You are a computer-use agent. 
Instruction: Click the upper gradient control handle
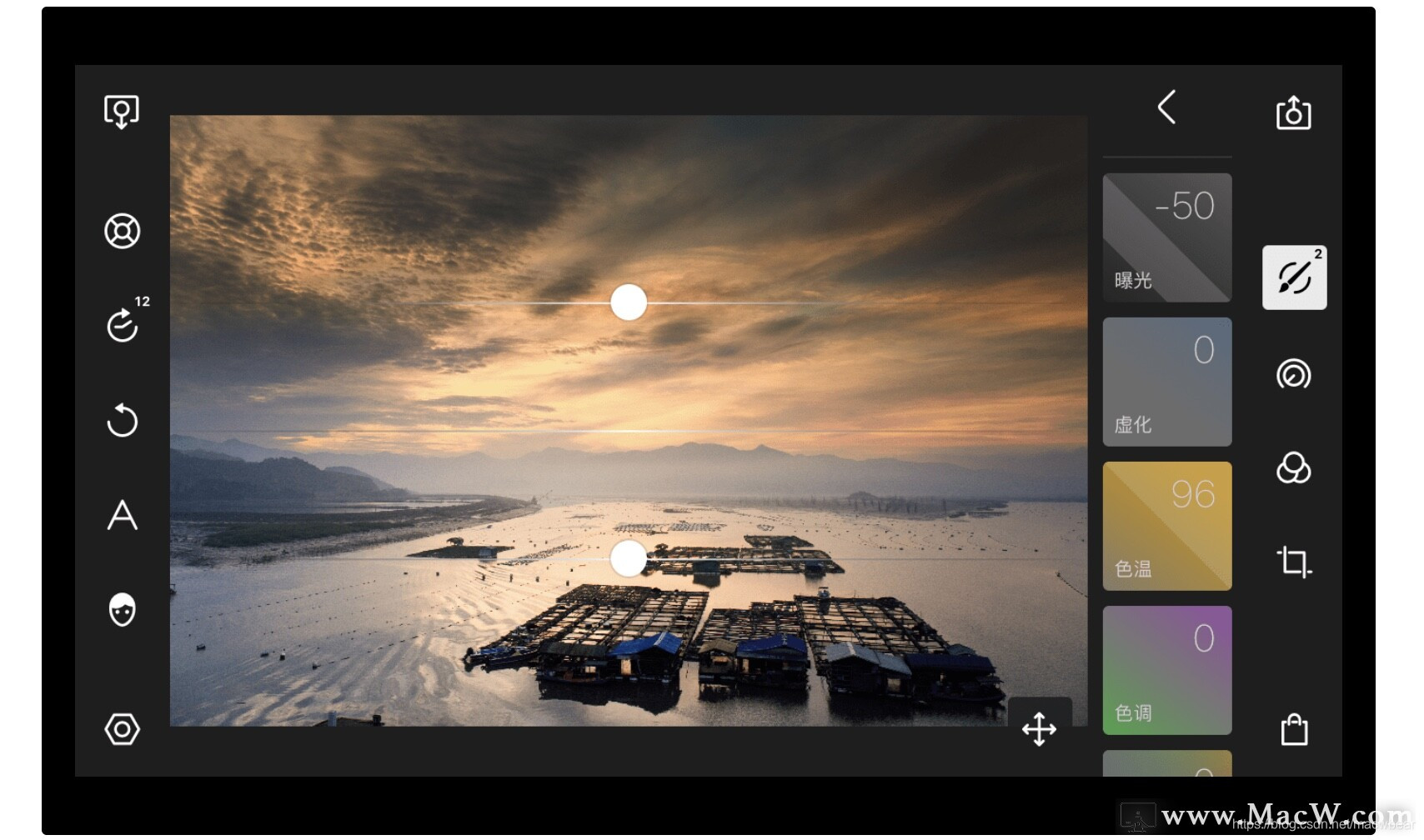(629, 302)
